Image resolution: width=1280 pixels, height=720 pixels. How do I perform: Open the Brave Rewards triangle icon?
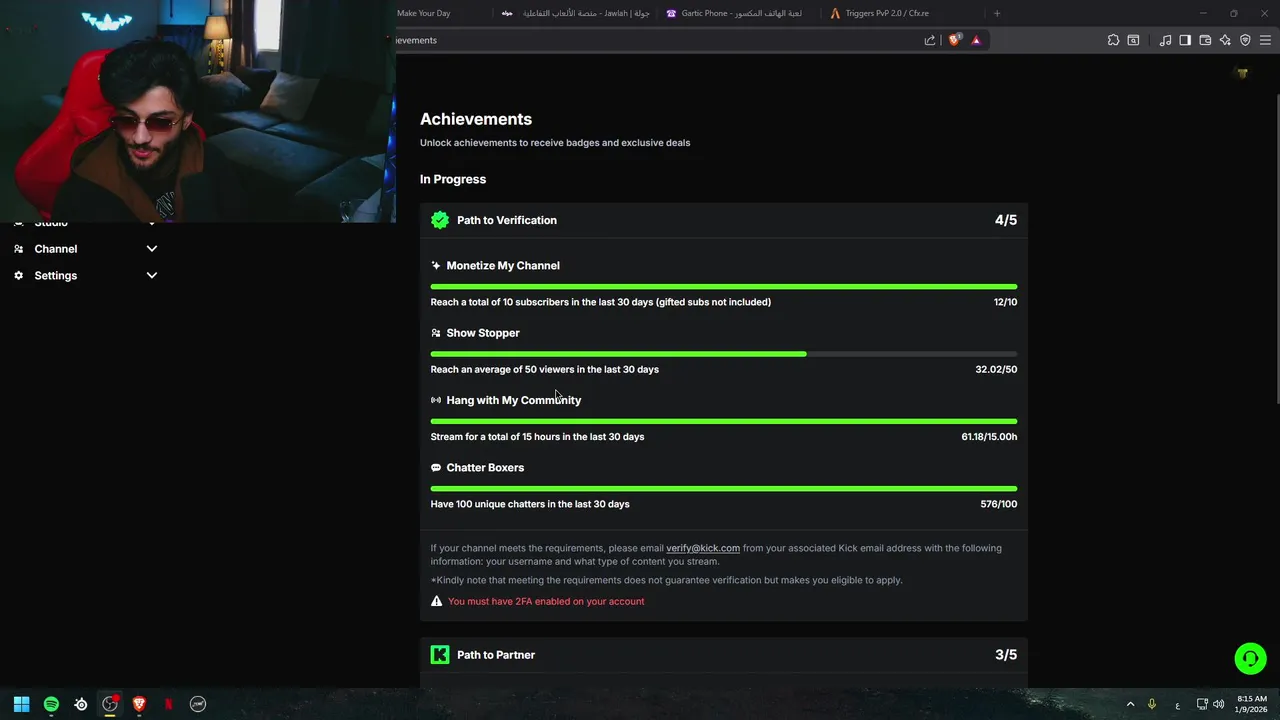(x=976, y=40)
